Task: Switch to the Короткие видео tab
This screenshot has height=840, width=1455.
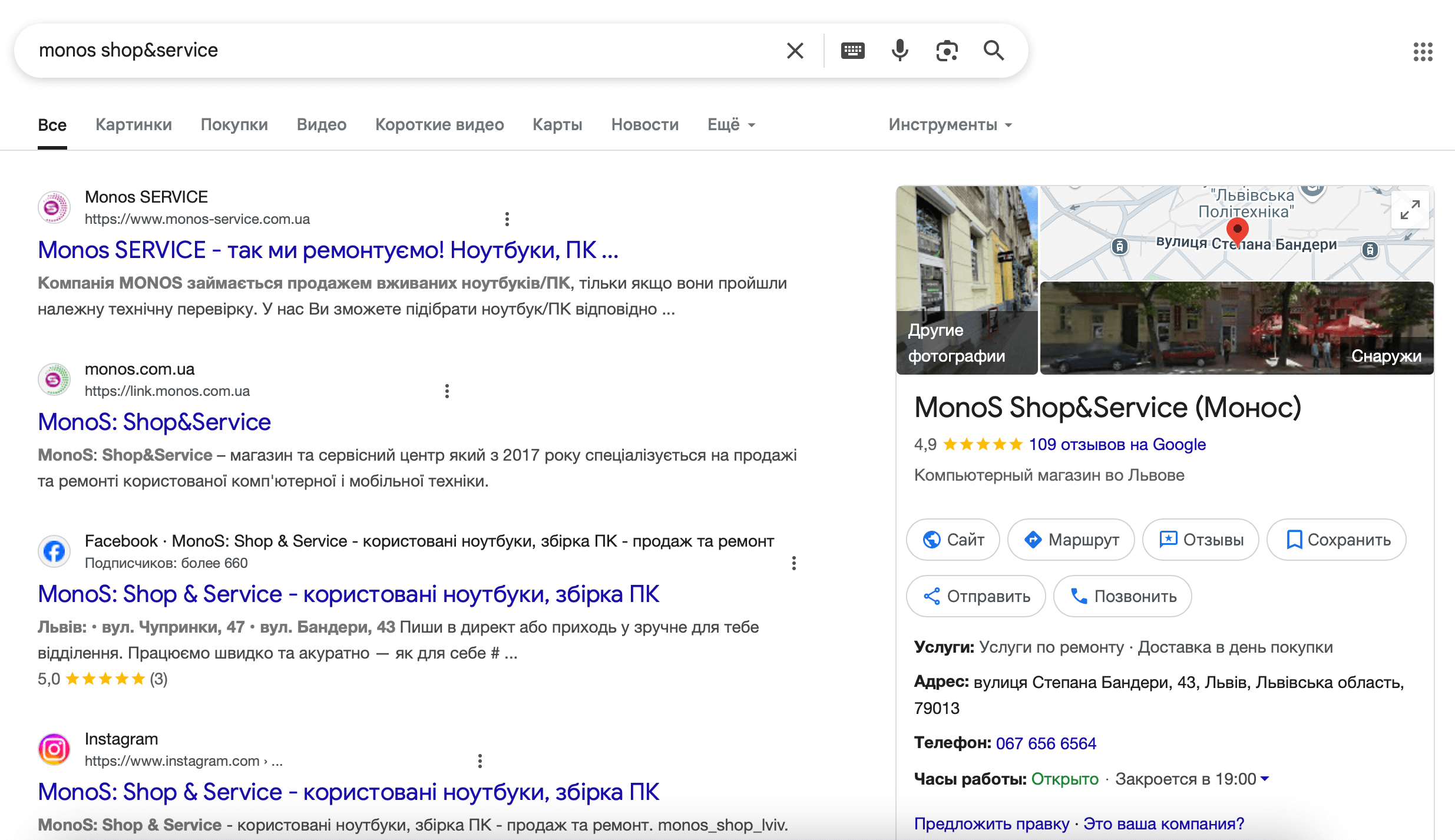Action: point(439,125)
